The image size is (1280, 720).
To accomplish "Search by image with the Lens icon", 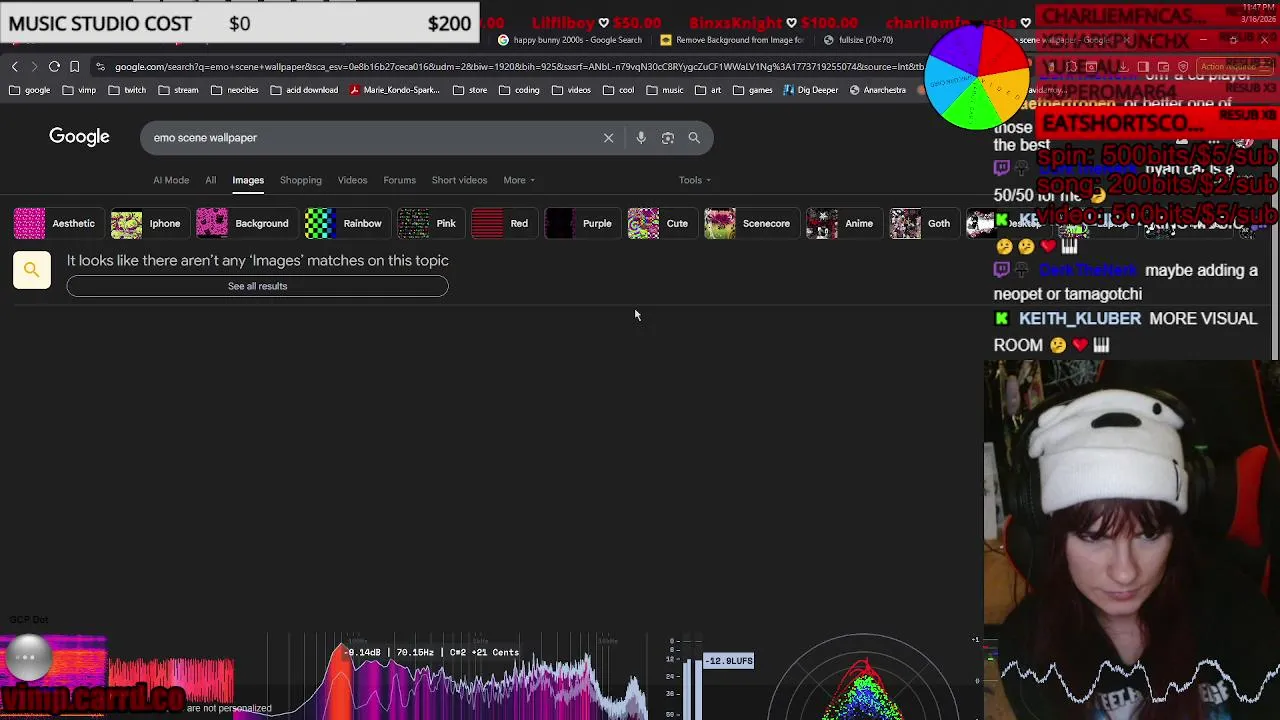I will coord(668,138).
